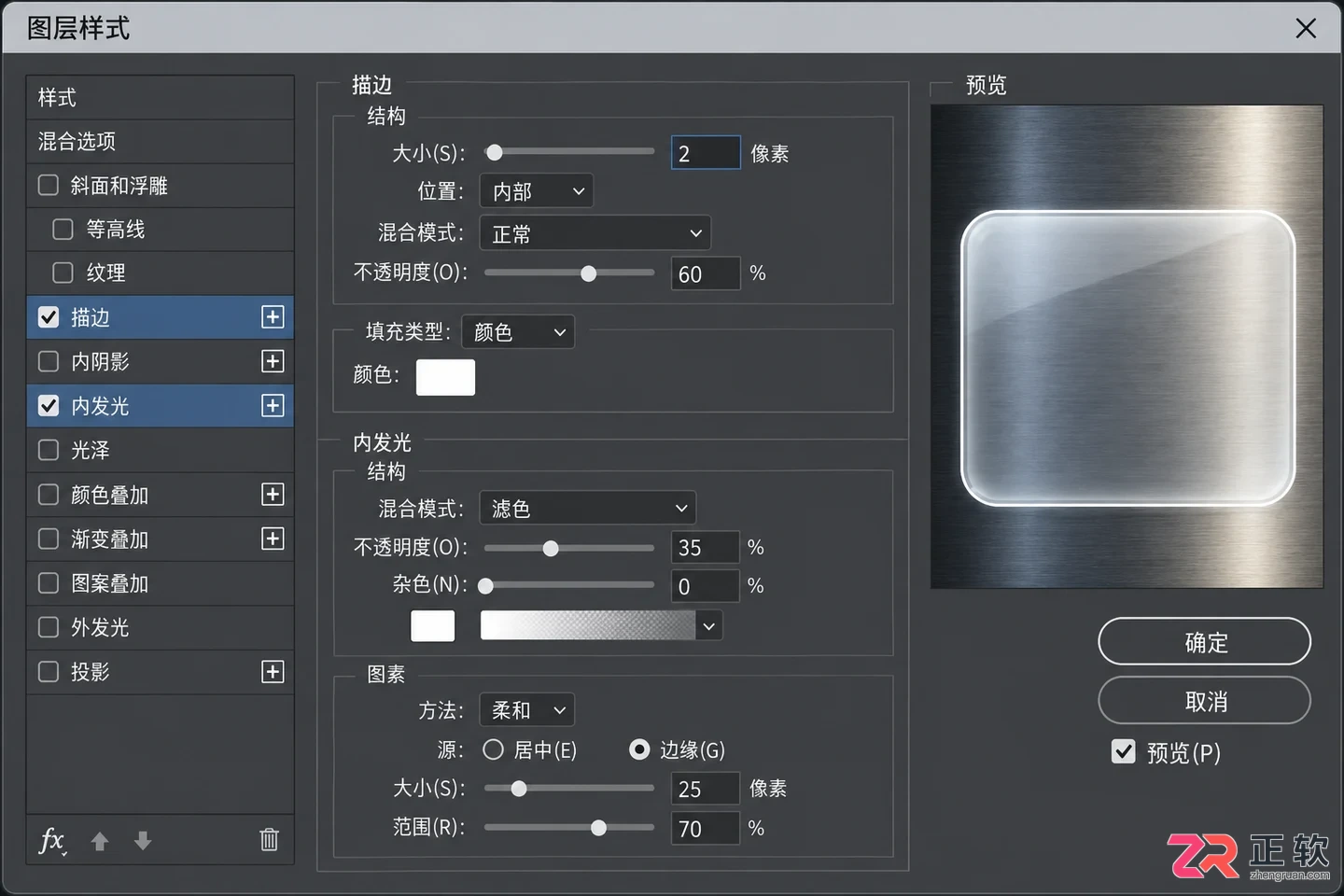Viewport: 1344px width, 896px height.
Task: Add another 颜色叠加 effect with plus icon
Action: pos(273,495)
